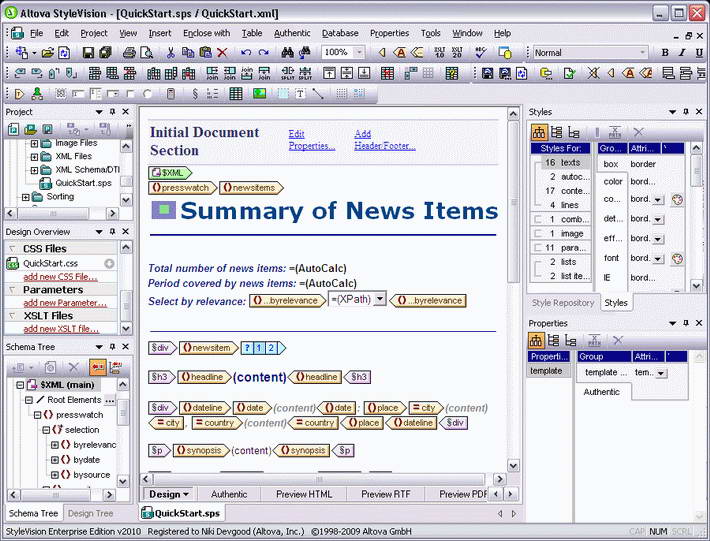
Task: Open the zoom 100% dropdown
Action: (x=359, y=53)
